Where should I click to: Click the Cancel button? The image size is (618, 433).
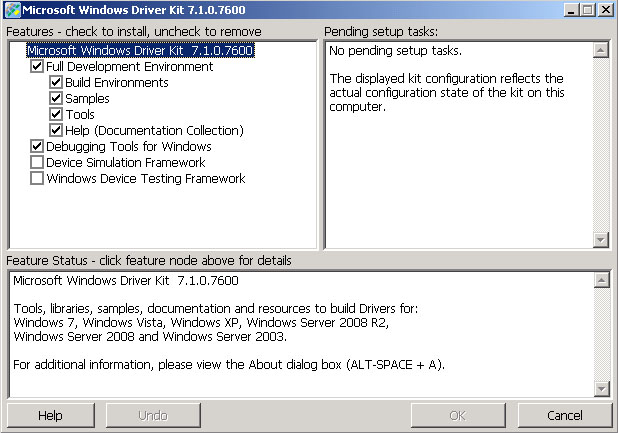564,415
